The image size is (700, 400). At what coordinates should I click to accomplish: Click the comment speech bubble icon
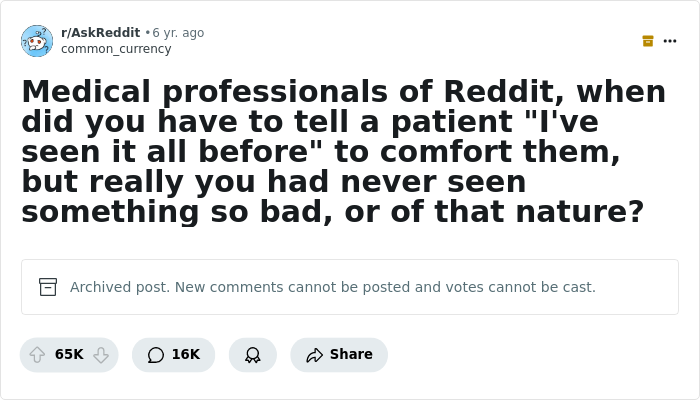155,355
